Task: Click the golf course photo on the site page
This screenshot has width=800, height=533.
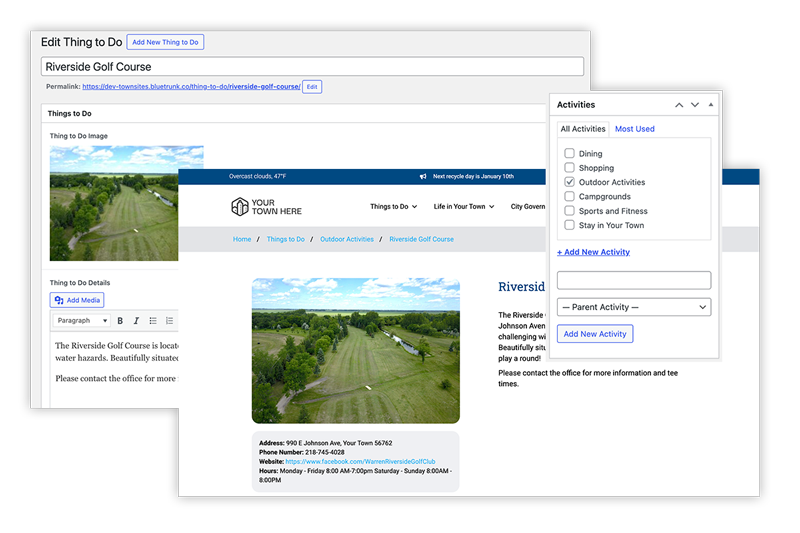Action: click(356, 351)
